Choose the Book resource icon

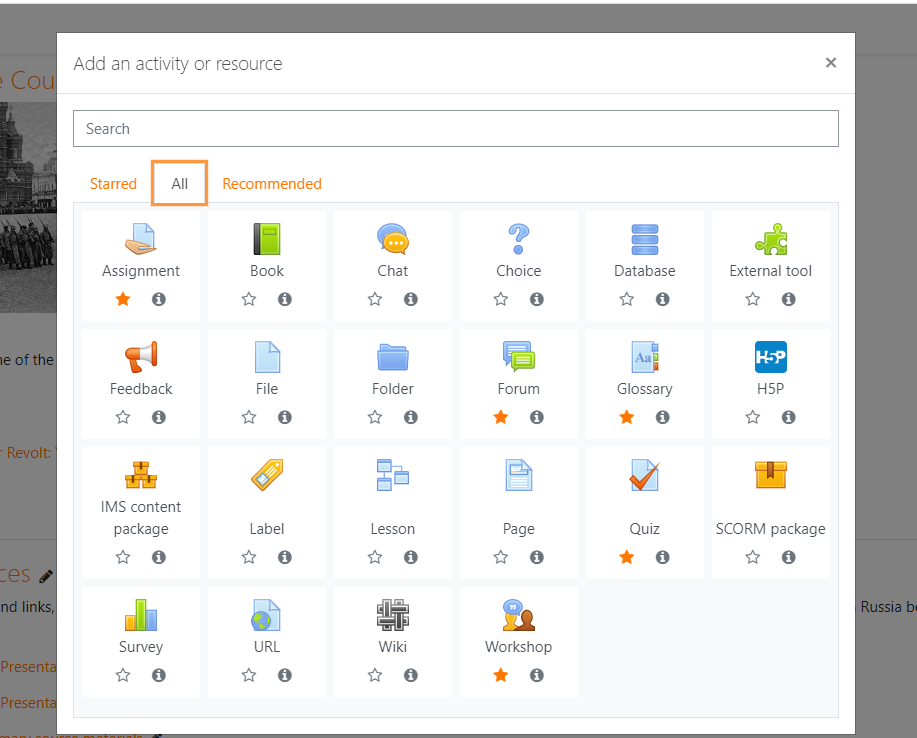coord(267,239)
